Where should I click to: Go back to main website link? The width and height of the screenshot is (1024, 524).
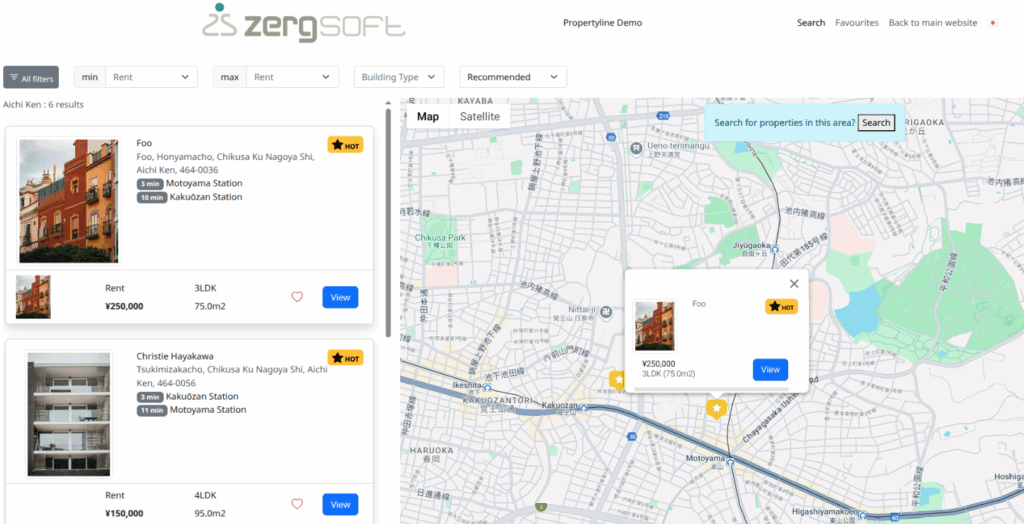(932, 23)
